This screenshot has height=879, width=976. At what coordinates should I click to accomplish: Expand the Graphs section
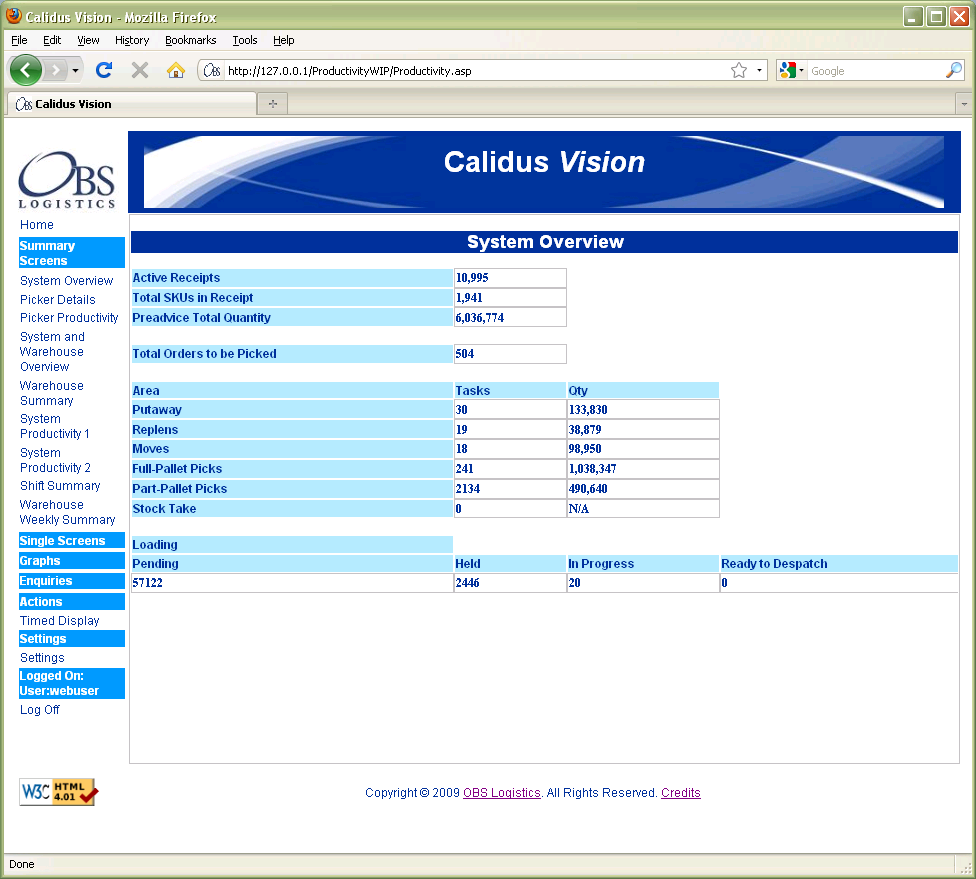pyautogui.click(x=72, y=561)
